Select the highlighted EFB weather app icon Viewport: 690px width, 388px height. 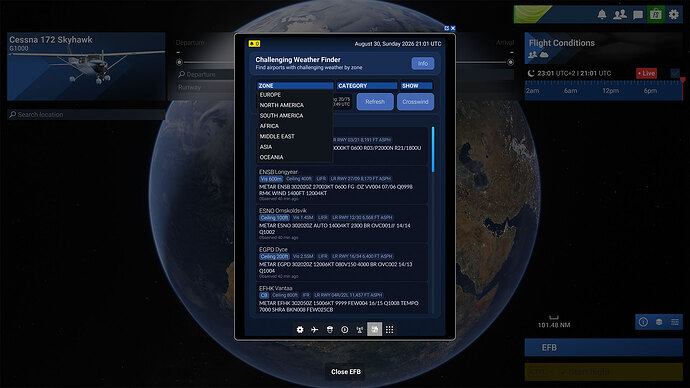(374, 329)
